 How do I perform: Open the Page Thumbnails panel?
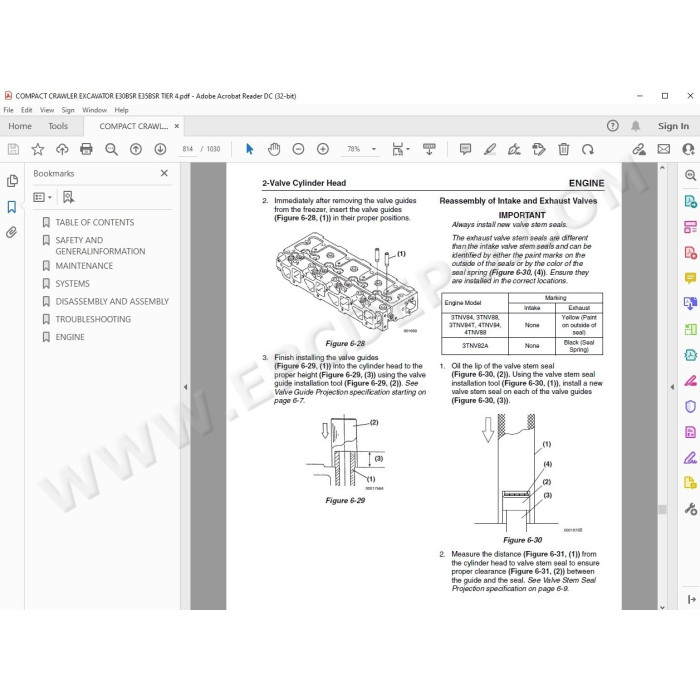[x=12, y=181]
